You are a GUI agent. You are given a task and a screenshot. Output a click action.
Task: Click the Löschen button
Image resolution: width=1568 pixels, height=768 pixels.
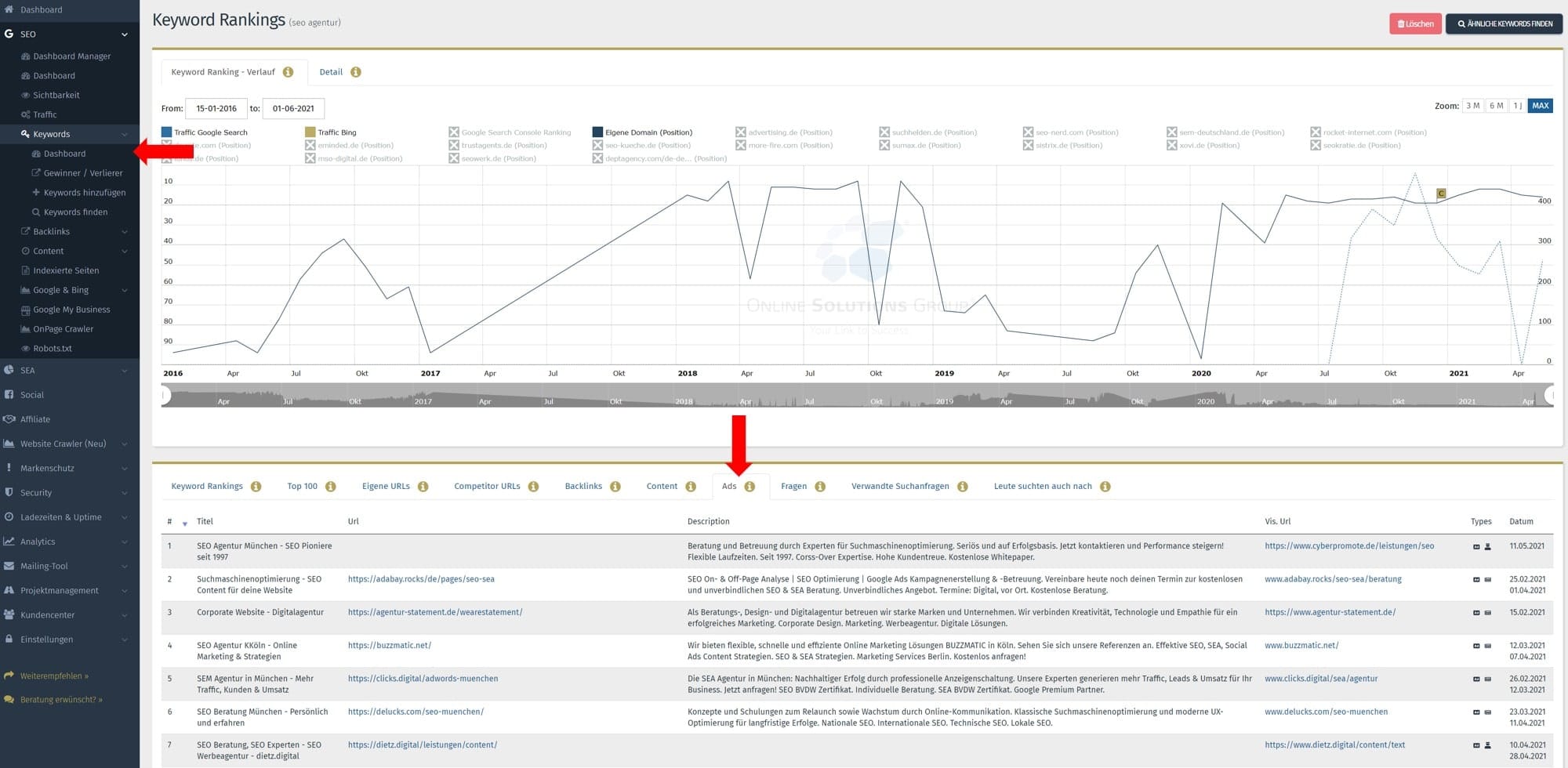click(x=1415, y=24)
